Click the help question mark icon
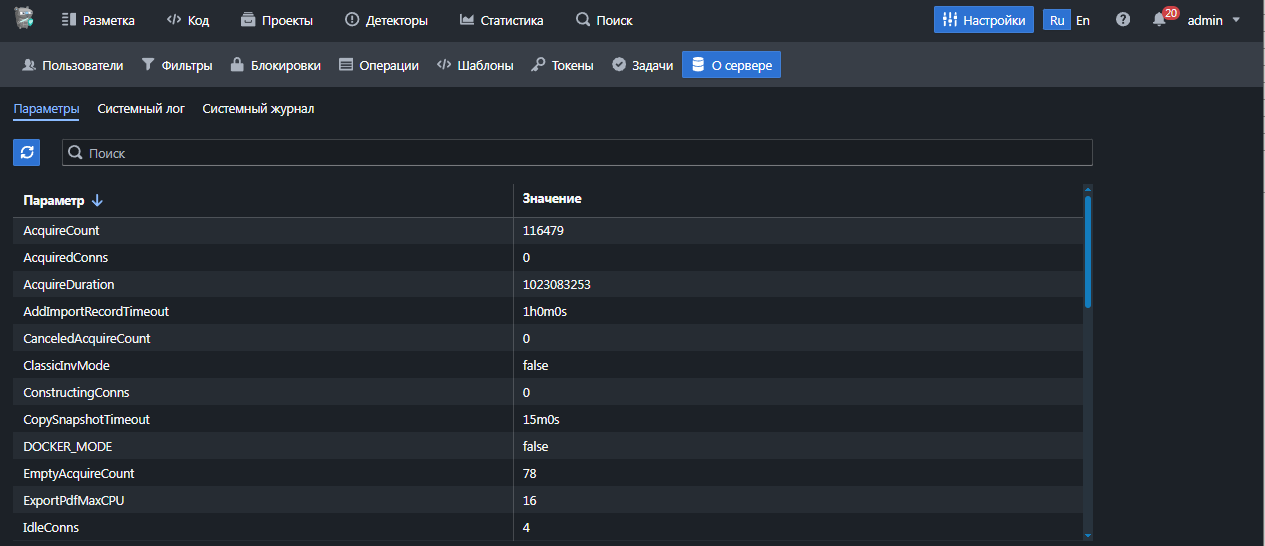 click(x=1123, y=20)
